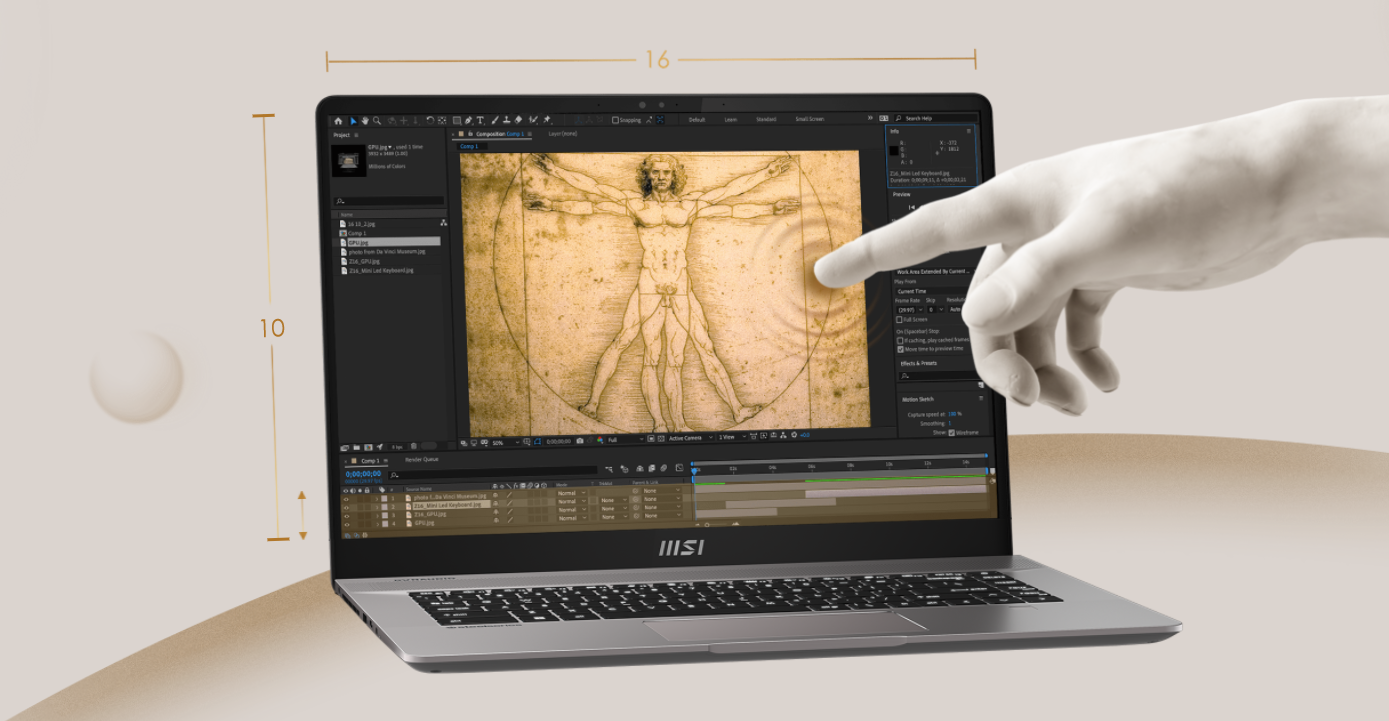Show hidden workspaces with the double-chevron
The width and height of the screenshot is (1389, 721).
870,118
